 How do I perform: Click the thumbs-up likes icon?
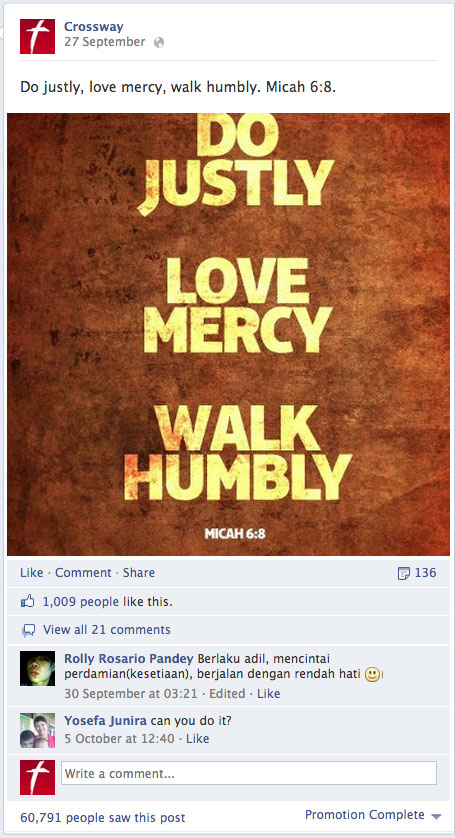point(27,602)
